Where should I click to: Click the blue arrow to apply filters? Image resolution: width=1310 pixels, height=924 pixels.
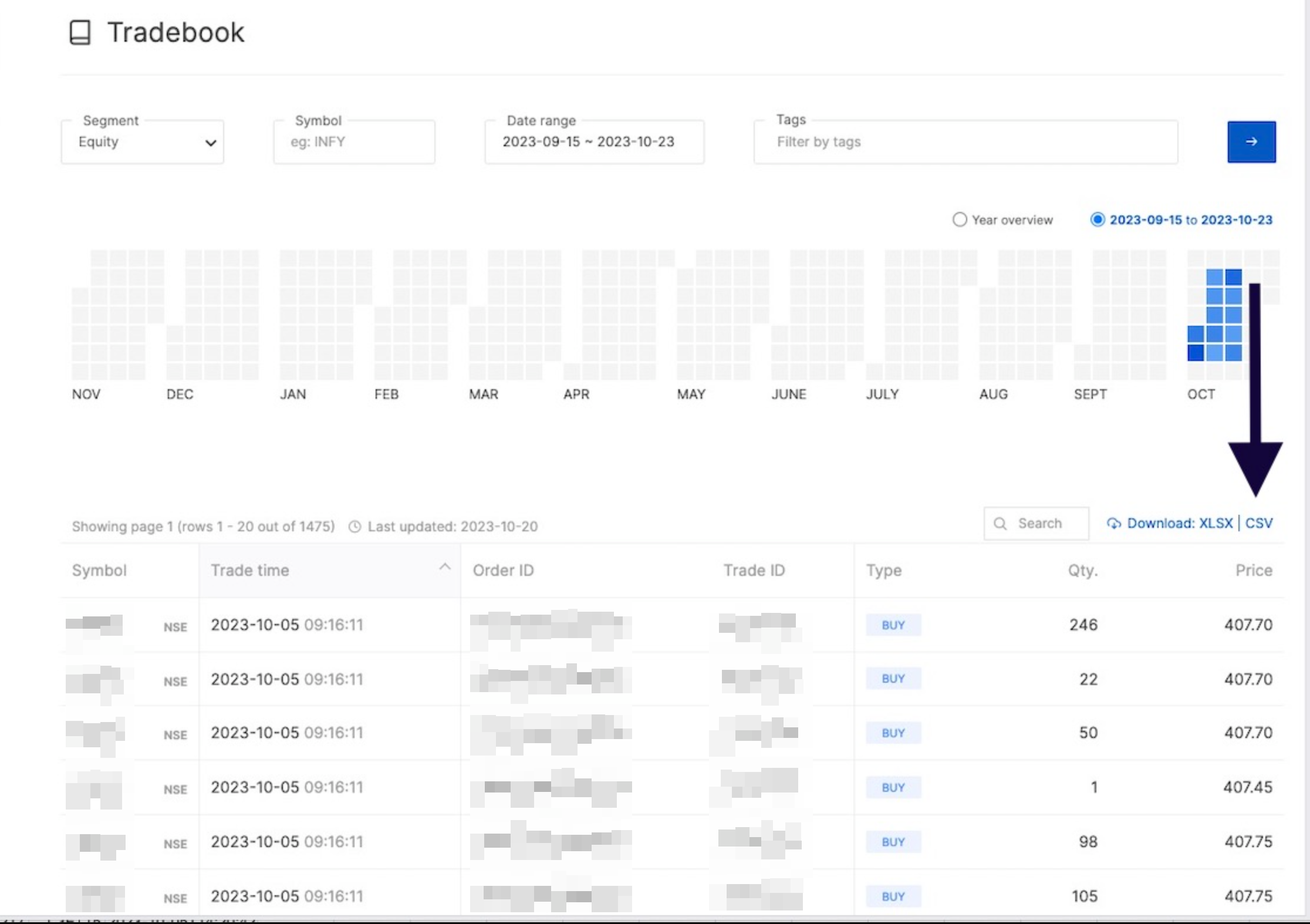pyautogui.click(x=1251, y=141)
